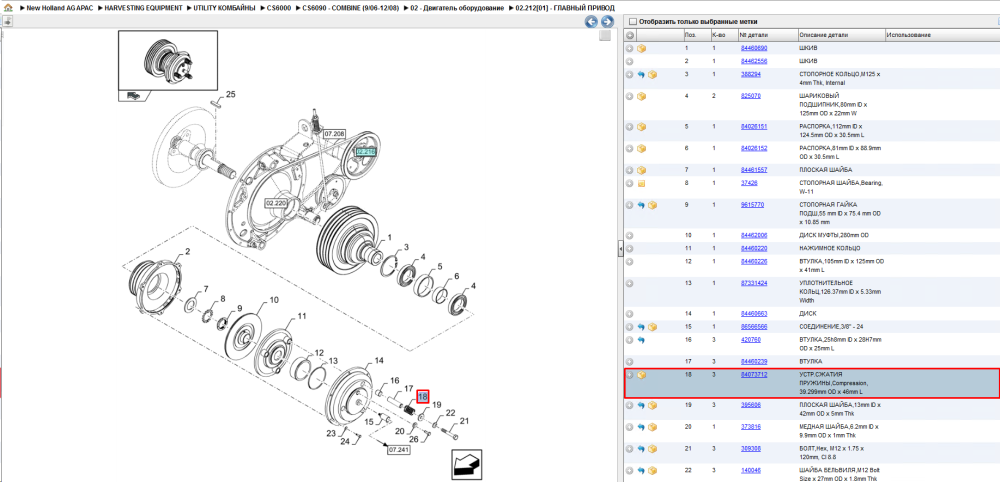1000x482 pixels.
Task: Click the box icon for part 84461557
Action: tap(642, 170)
